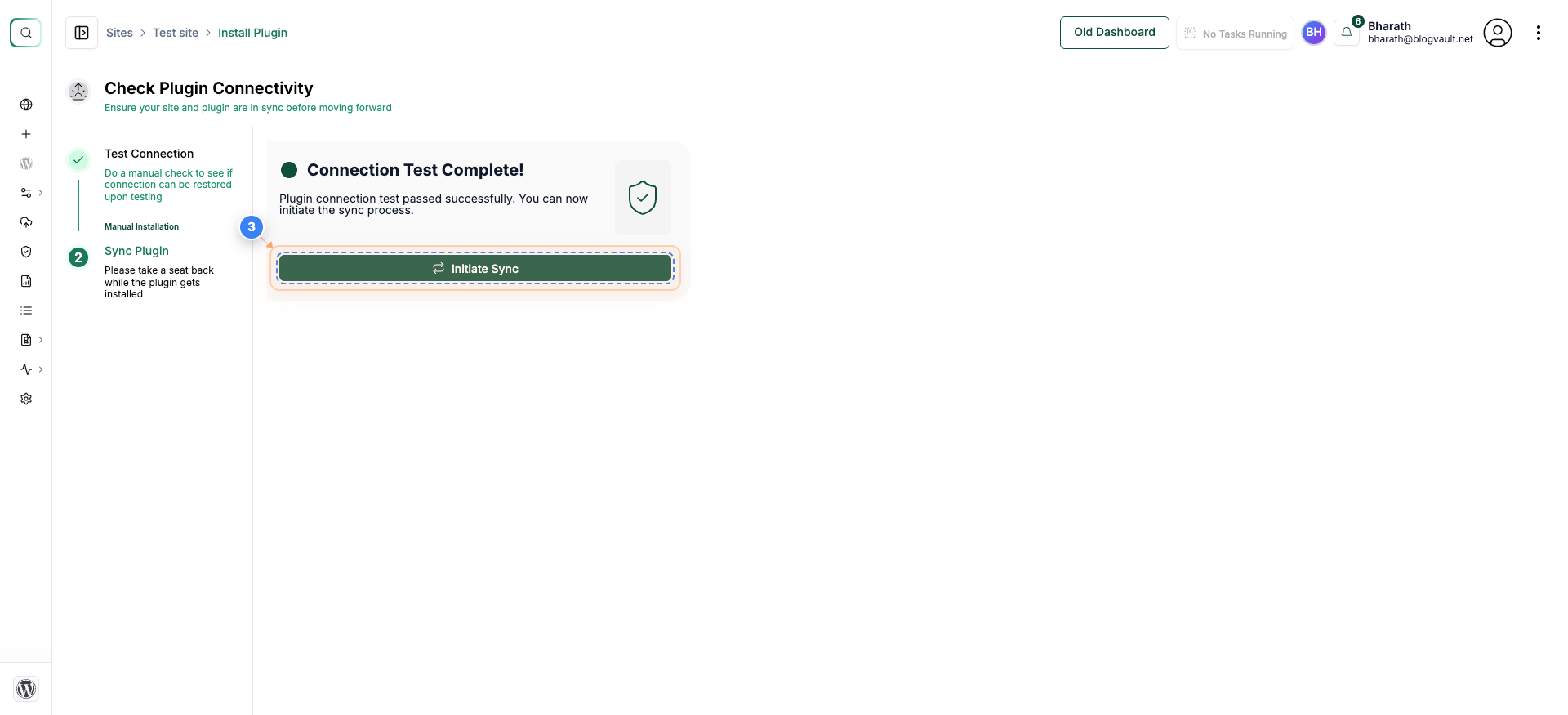
Task: Click Install Plugin breadcrumb
Action: 252,33
